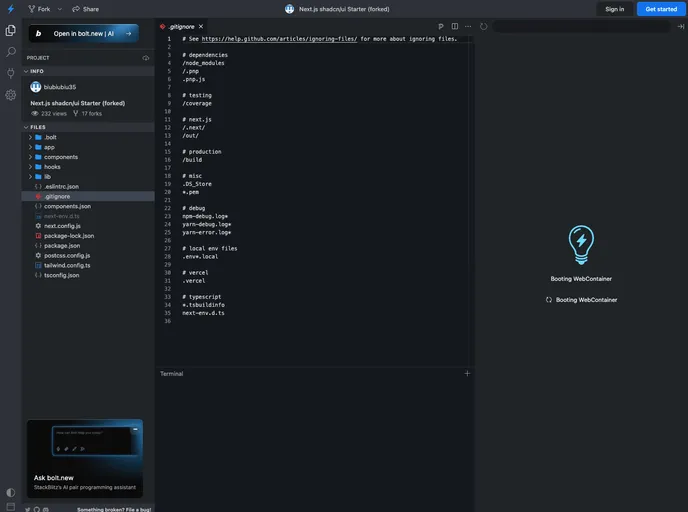Click Something broken? File a bug! link
Image resolution: width=688 pixels, height=512 pixels.
[x=114, y=509]
